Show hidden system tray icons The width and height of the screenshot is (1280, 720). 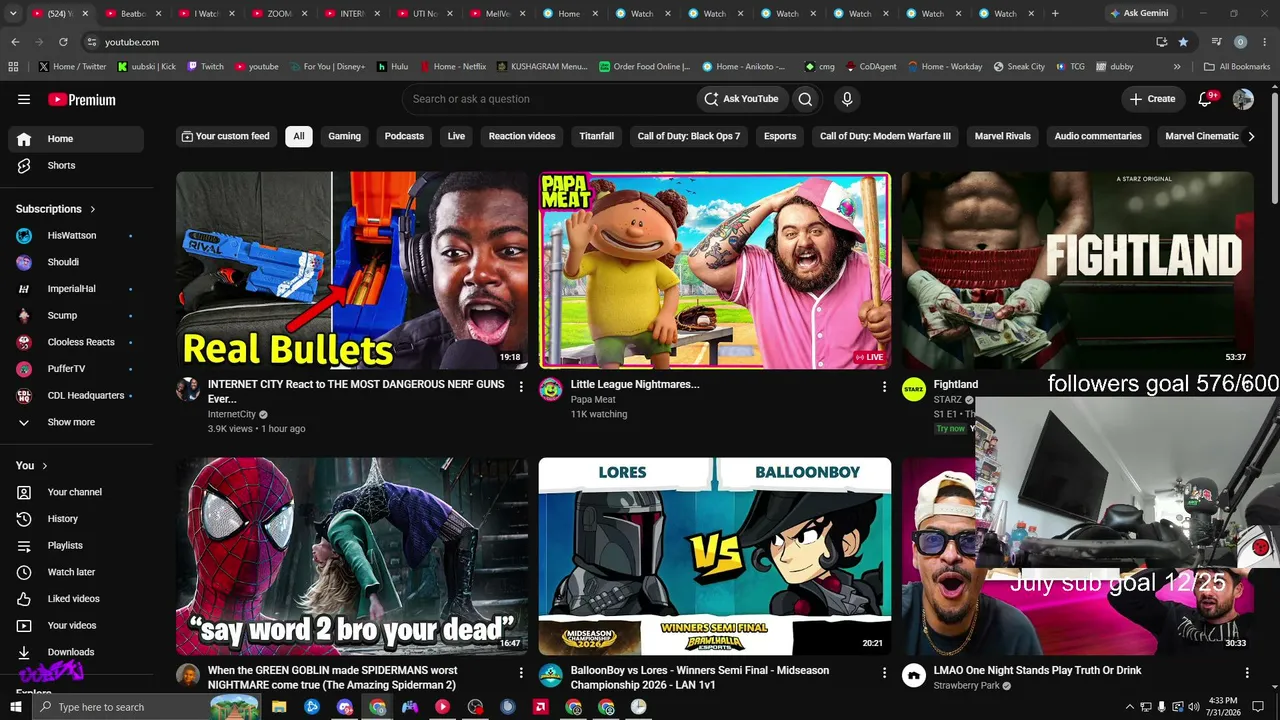click(x=1130, y=707)
